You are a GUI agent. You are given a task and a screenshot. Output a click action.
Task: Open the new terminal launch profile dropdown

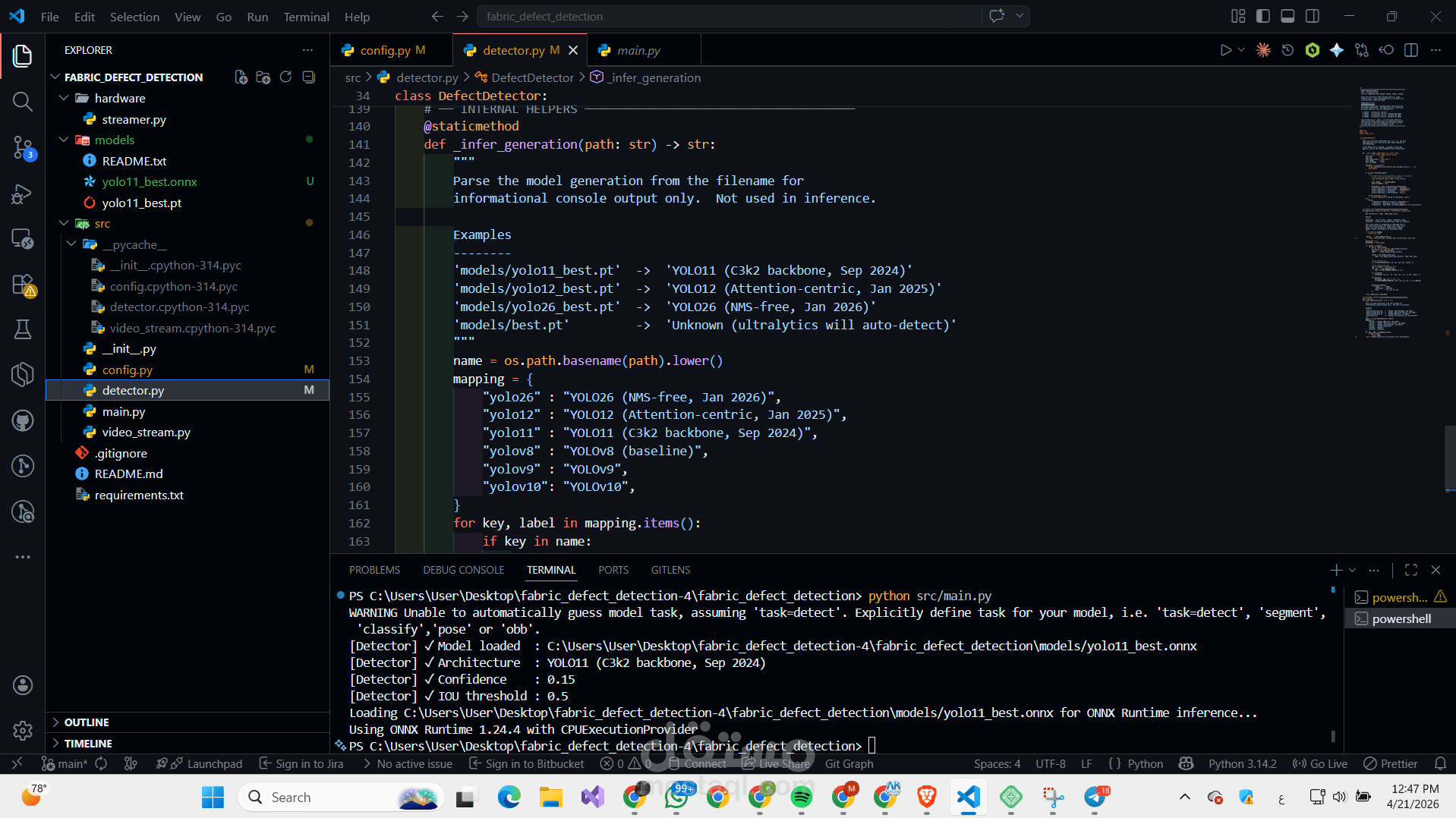point(1352,570)
